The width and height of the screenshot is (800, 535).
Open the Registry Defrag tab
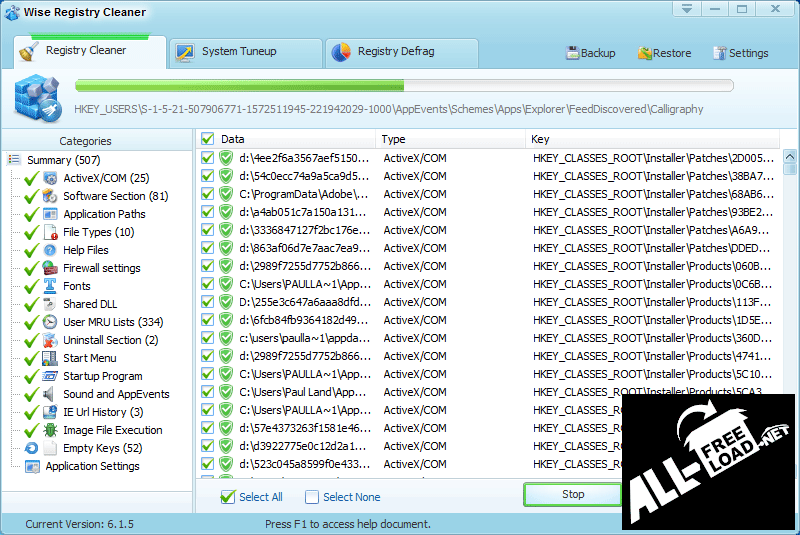(x=395, y=51)
